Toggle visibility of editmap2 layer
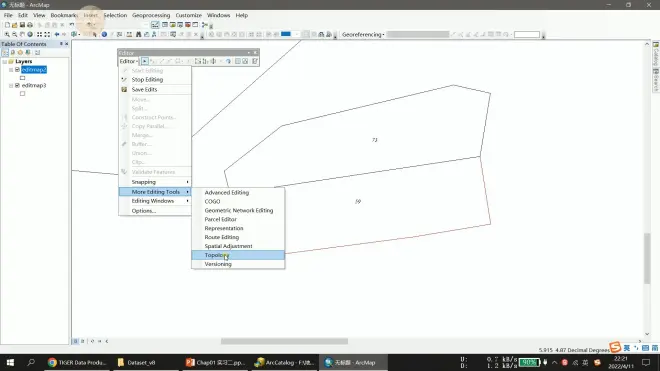This screenshot has width=660, height=371. pos(17,69)
